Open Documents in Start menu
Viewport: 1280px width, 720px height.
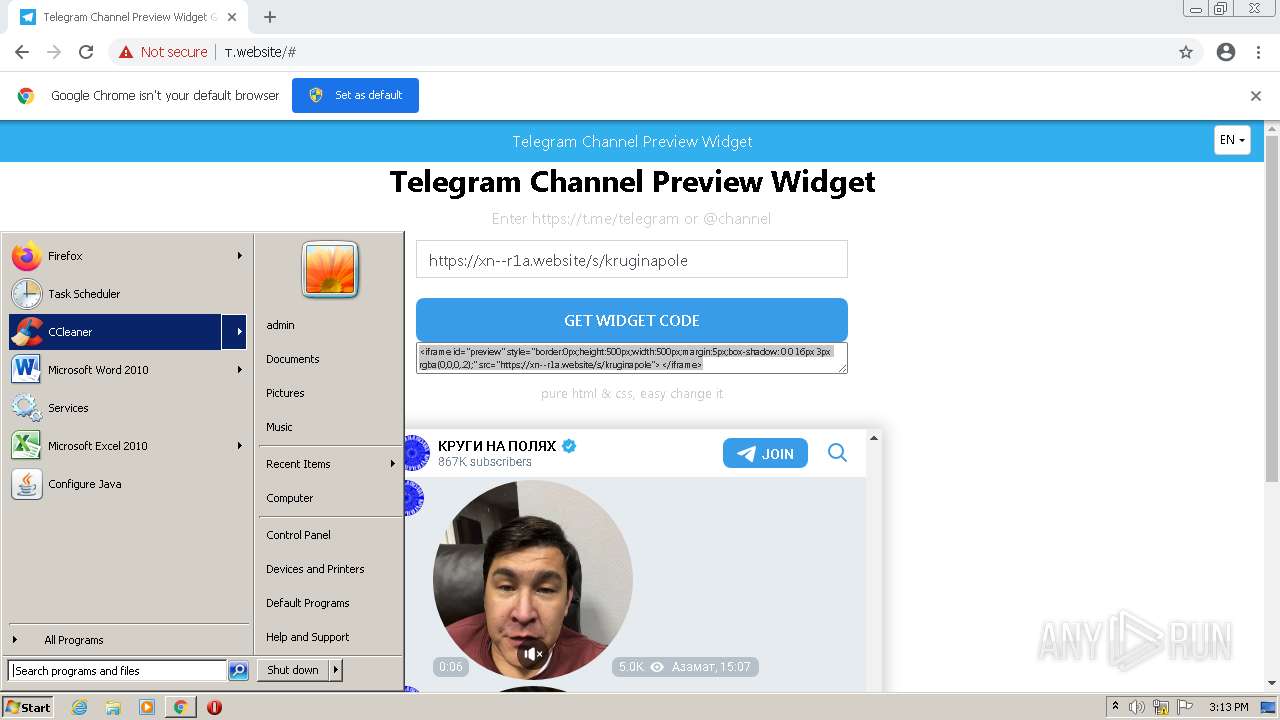pos(293,359)
